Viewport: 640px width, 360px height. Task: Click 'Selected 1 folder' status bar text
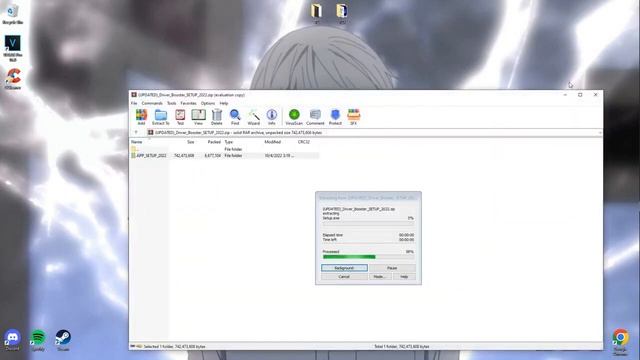(174, 347)
